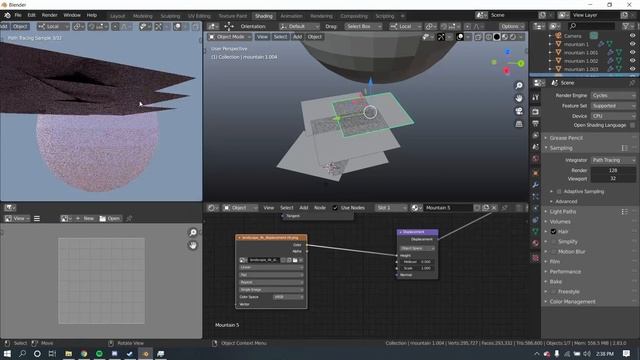640x360 pixels.
Task: Expand the Performance panel
Action: 565,271
